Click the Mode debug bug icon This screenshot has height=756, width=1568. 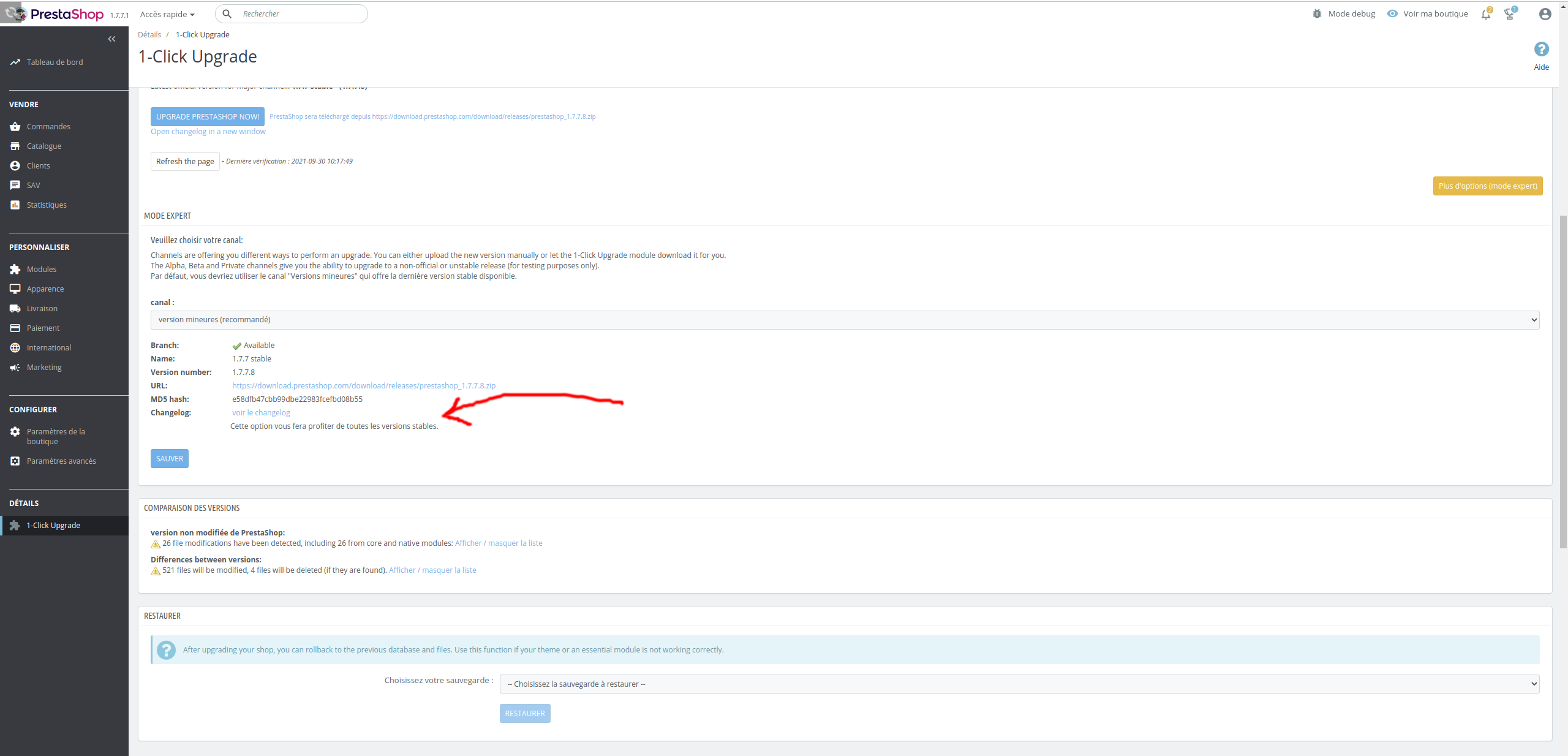[1317, 14]
